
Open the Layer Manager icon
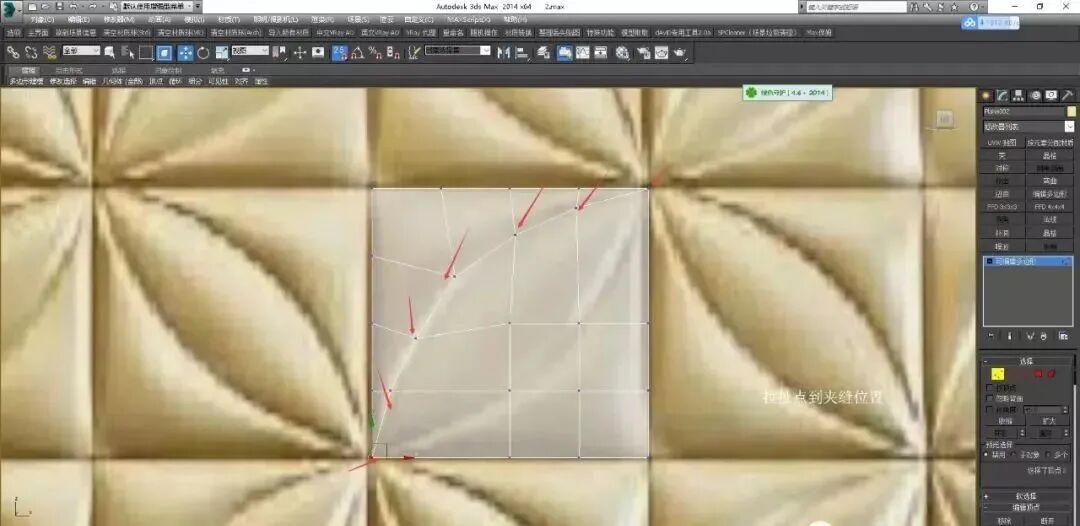coord(543,52)
